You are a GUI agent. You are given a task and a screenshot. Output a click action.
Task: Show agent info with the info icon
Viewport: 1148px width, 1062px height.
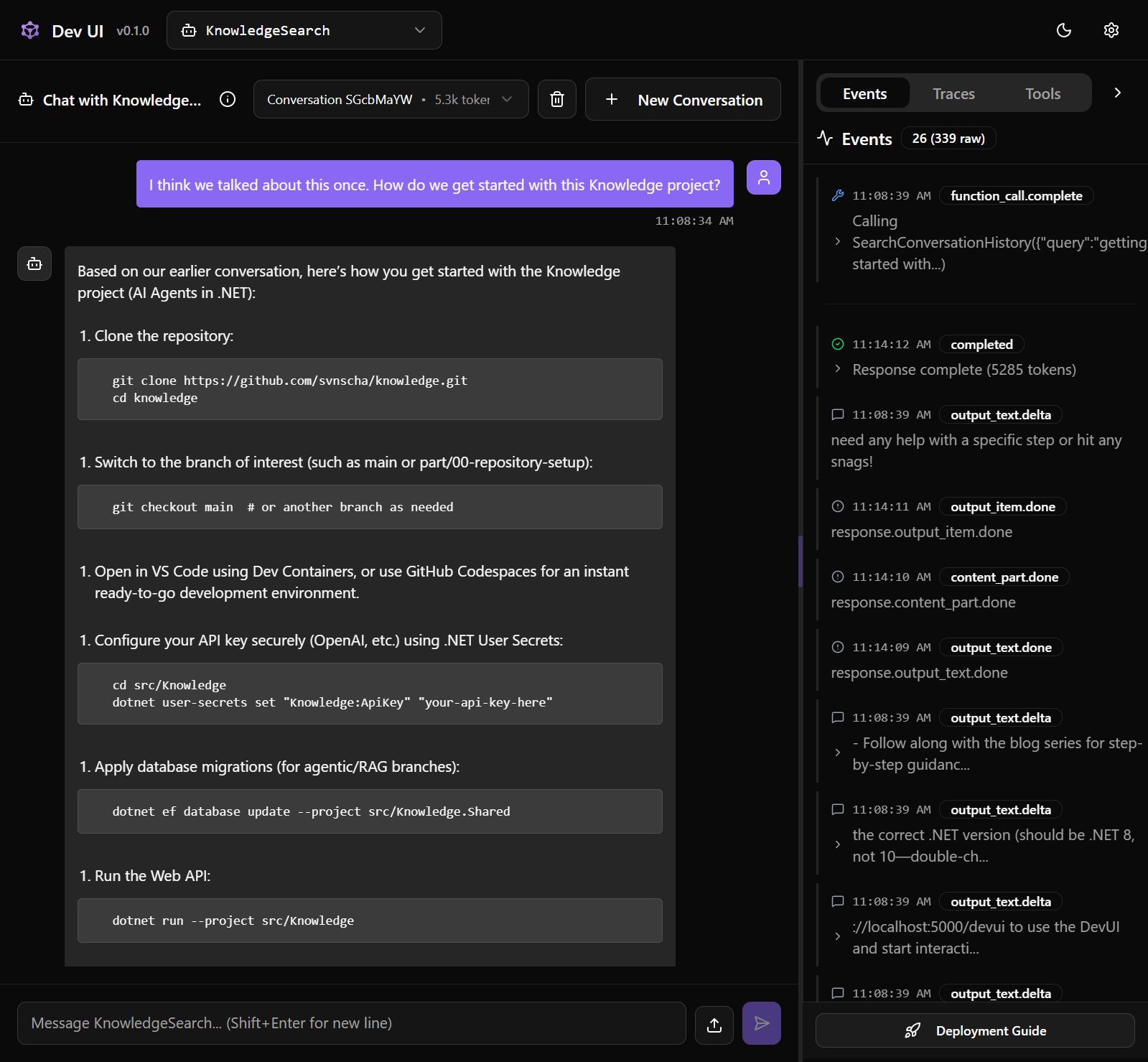[x=228, y=99]
